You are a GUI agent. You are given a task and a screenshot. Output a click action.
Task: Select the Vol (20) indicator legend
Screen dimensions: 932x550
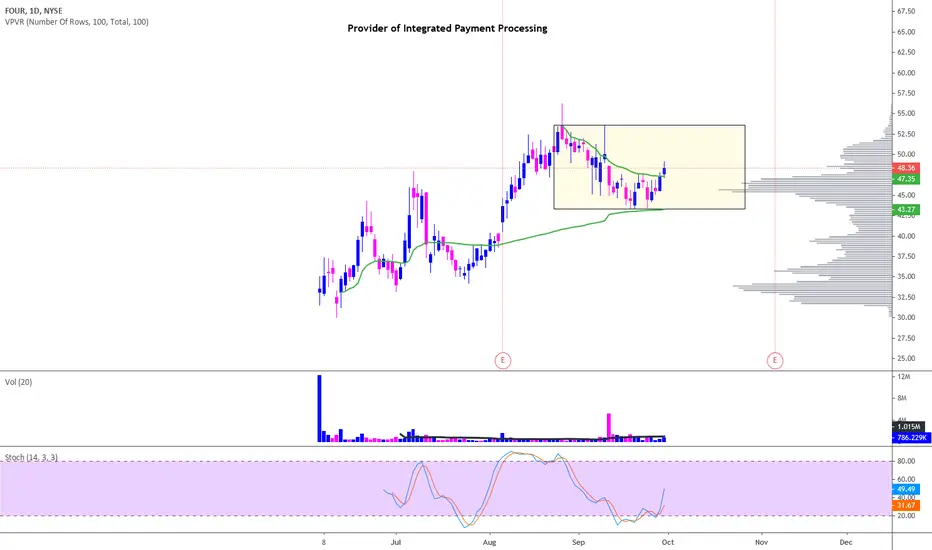pos(18,382)
